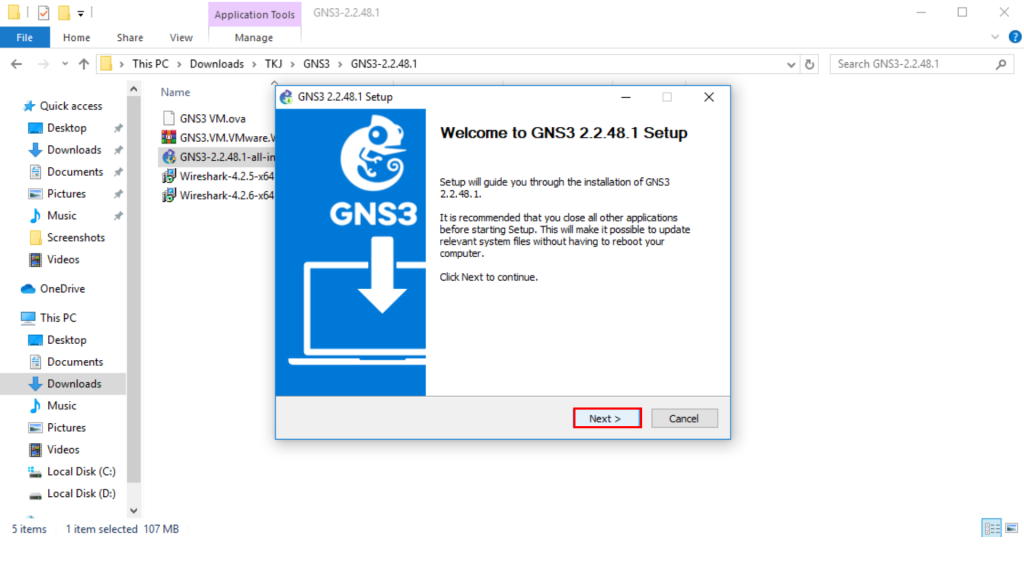Image resolution: width=1024 pixels, height=576 pixels.
Task: Open the File menu
Action: coord(24,38)
